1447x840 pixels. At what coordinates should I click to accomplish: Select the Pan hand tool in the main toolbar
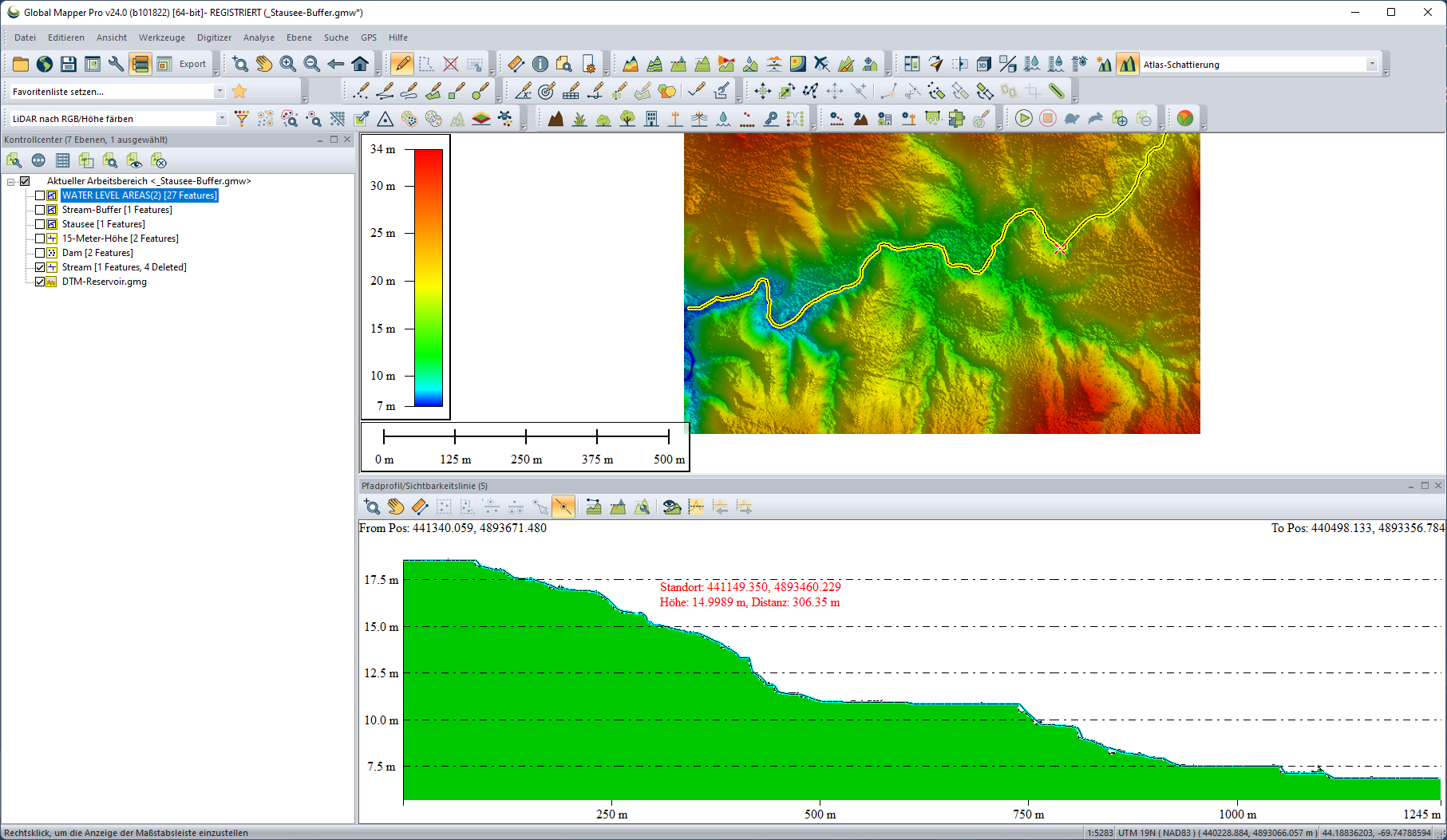pyautogui.click(x=264, y=64)
